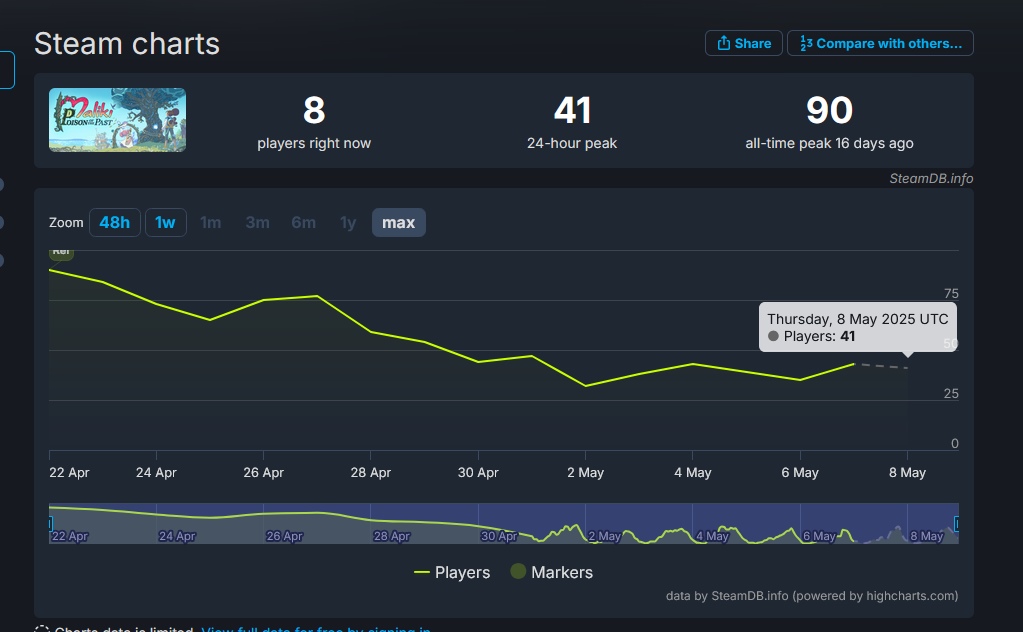Image resolution: width=1023 pixels, height=632 pixels.
Task: Set chart zoom to 1m
Action: click(x=210, y=222)
